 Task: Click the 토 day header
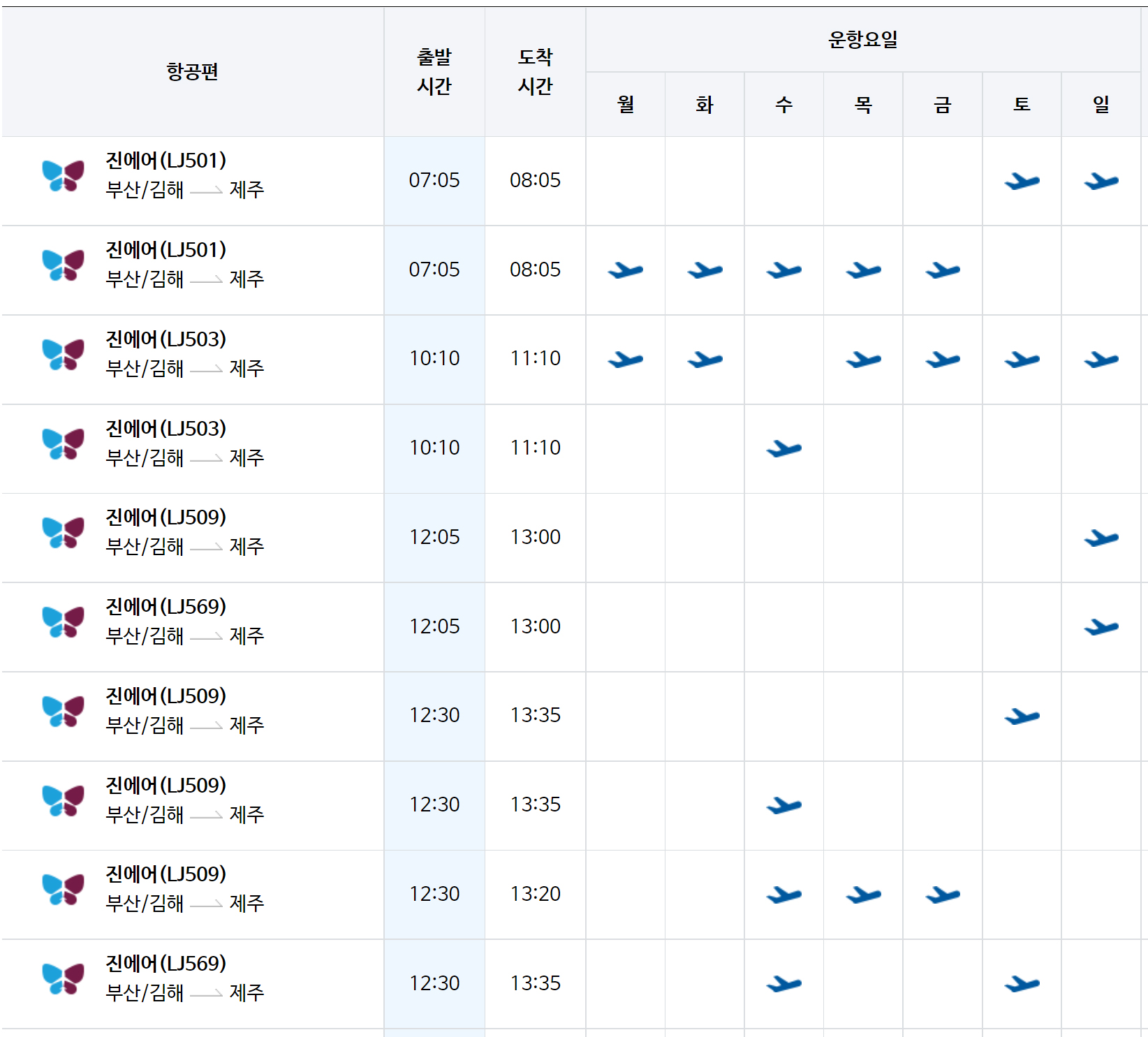point(1022,104)
